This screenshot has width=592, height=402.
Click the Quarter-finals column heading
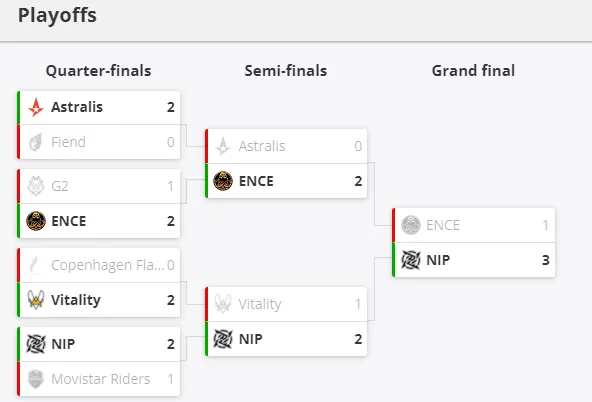pos(99,71)
